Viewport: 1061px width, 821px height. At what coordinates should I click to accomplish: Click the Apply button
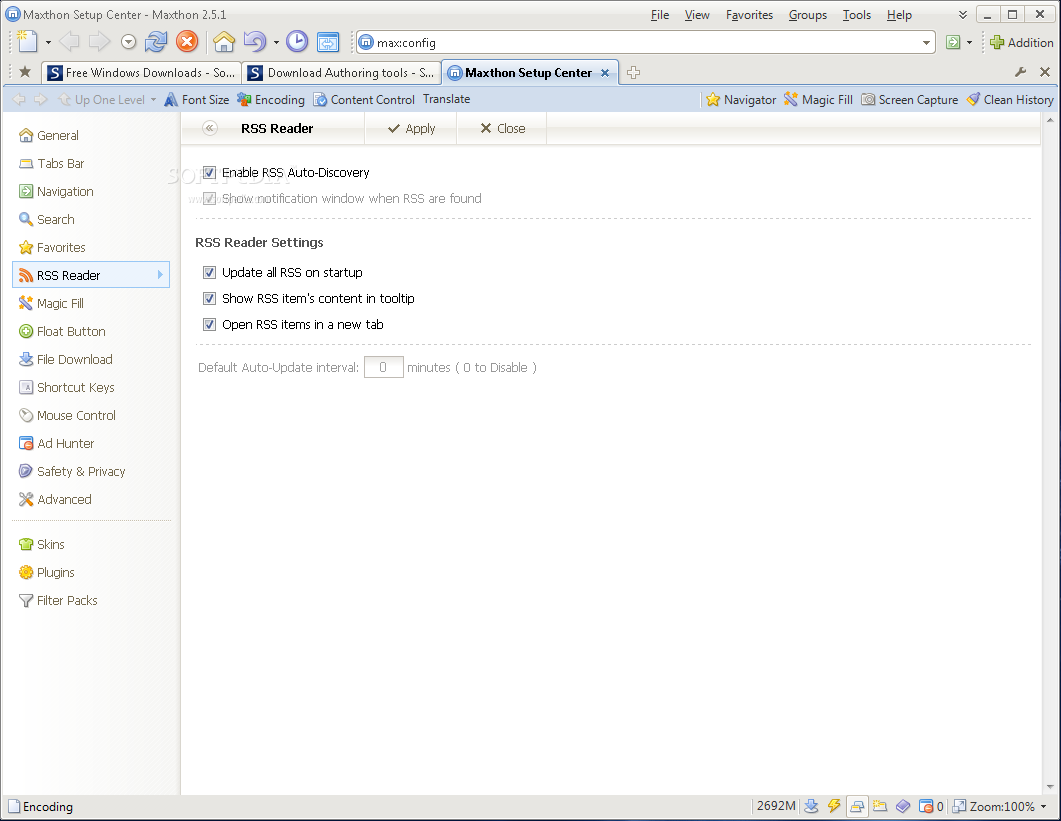[411, 128]
